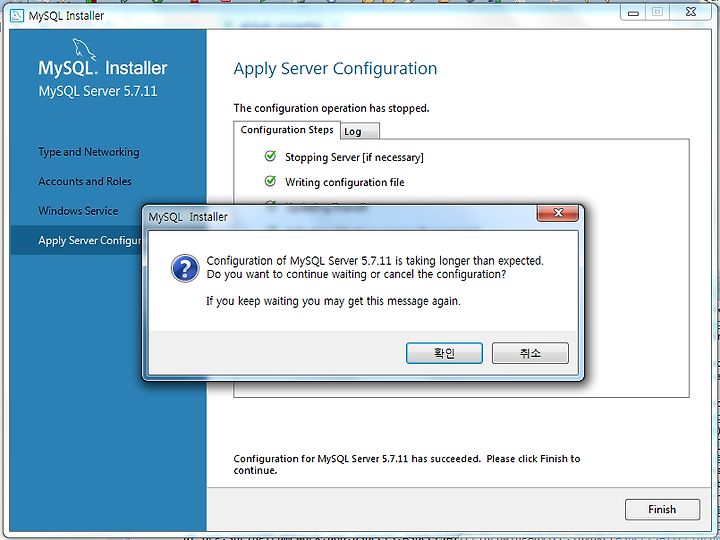Click the 확인 (OK) button in dialog
The width and height of the screenshot is (720, 540).
[x=444, y=353]
